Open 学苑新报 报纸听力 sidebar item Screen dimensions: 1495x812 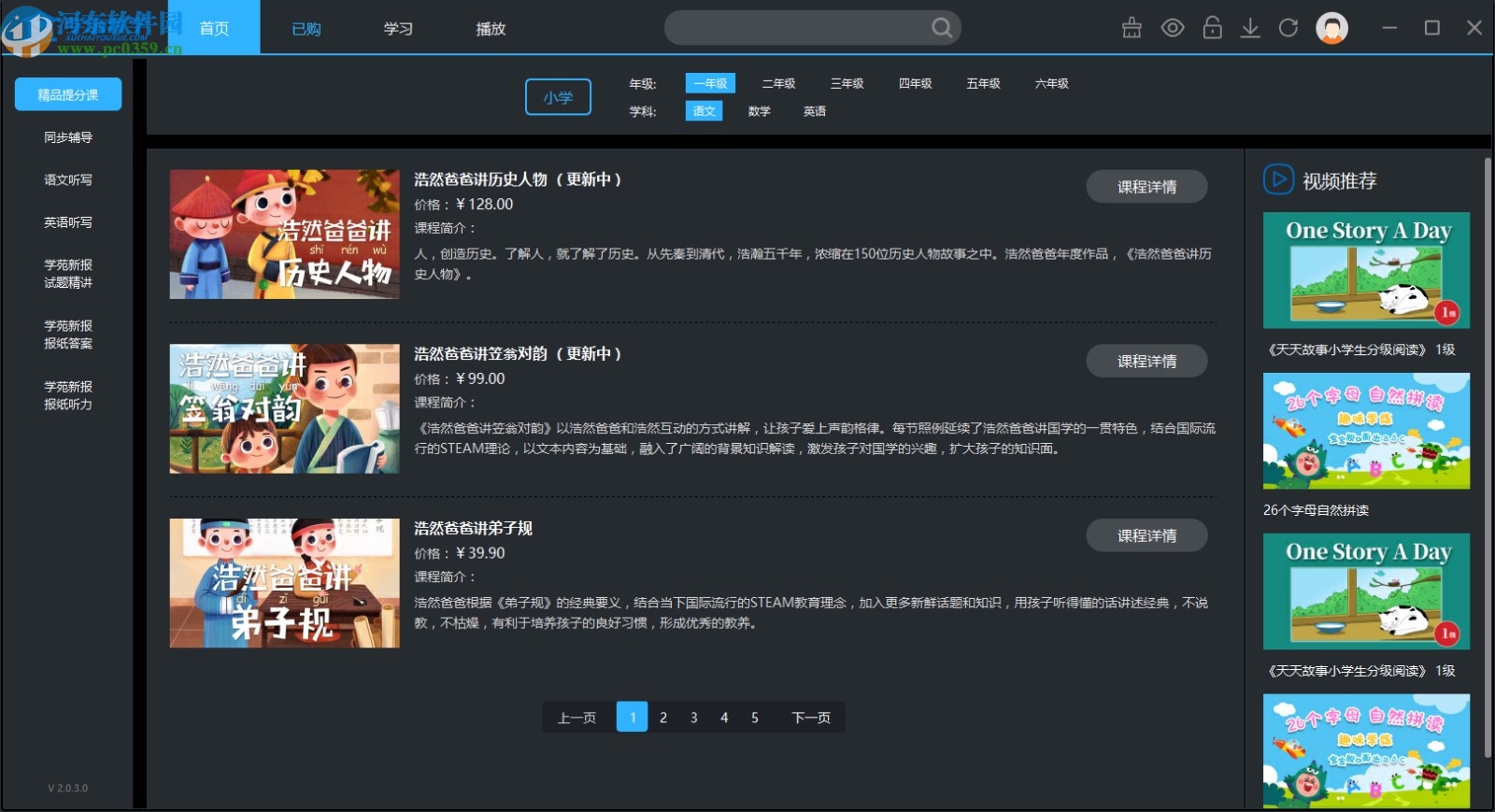[68, 395]
